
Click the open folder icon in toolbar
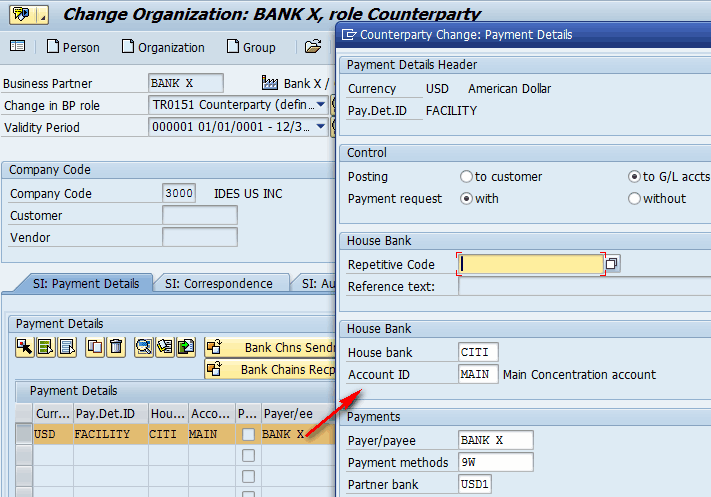(x=313, y=47)
